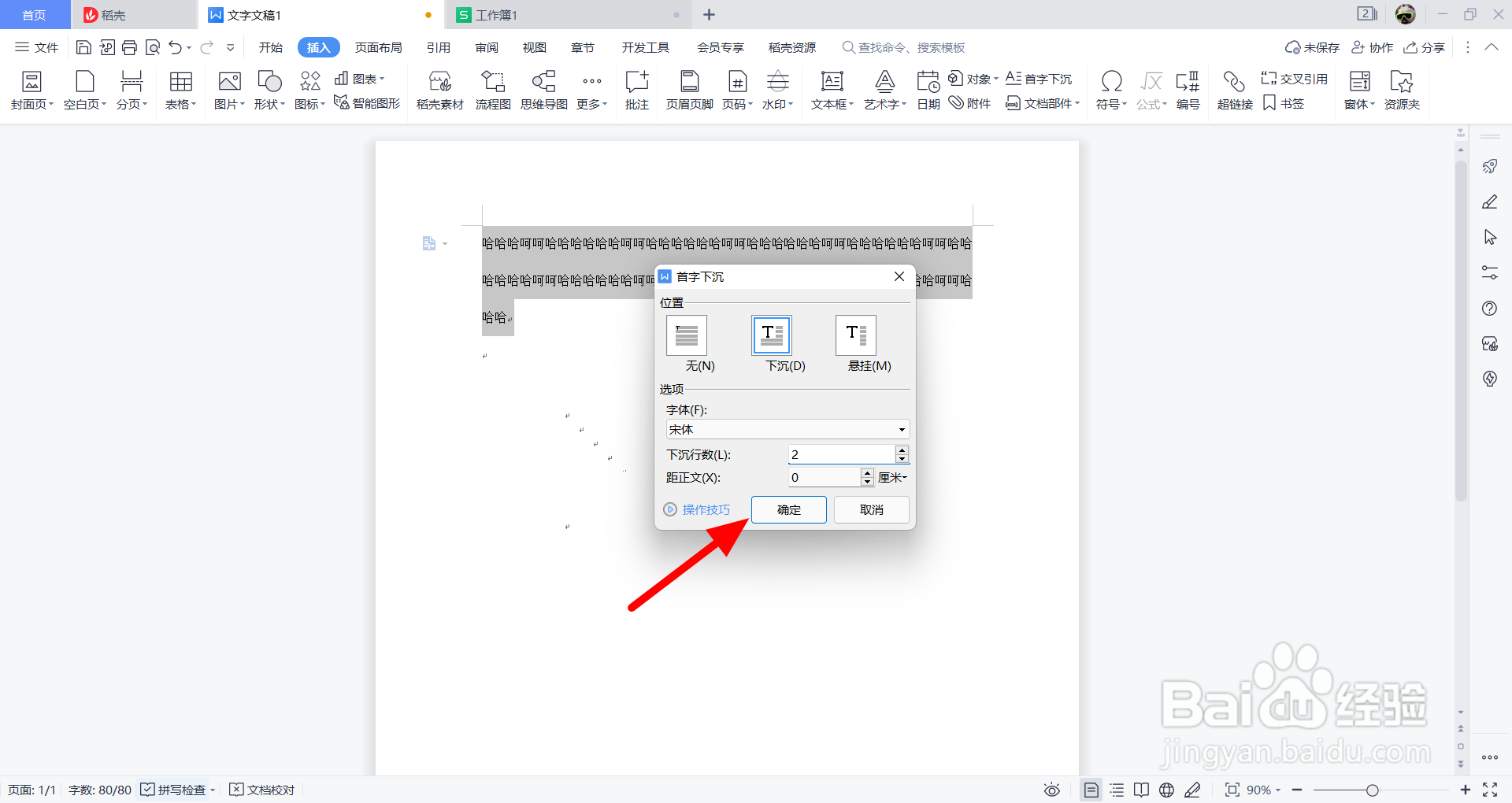
Task: Insert a table (表格)
Action: (x=180, y=91)
